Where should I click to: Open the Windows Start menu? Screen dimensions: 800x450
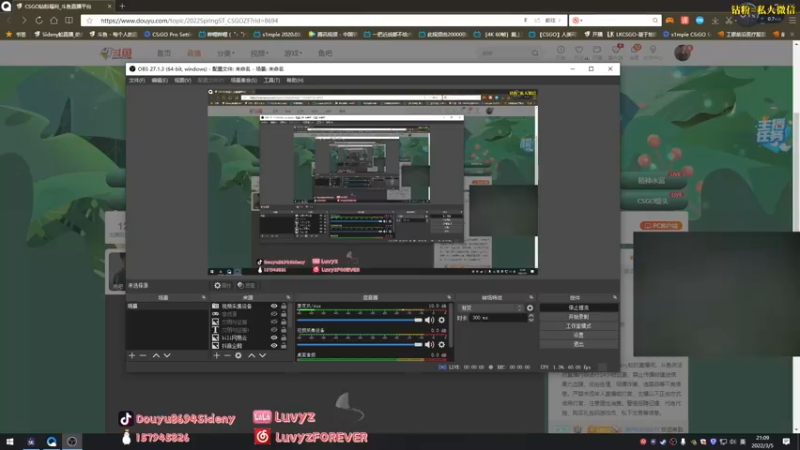[9, 441]
